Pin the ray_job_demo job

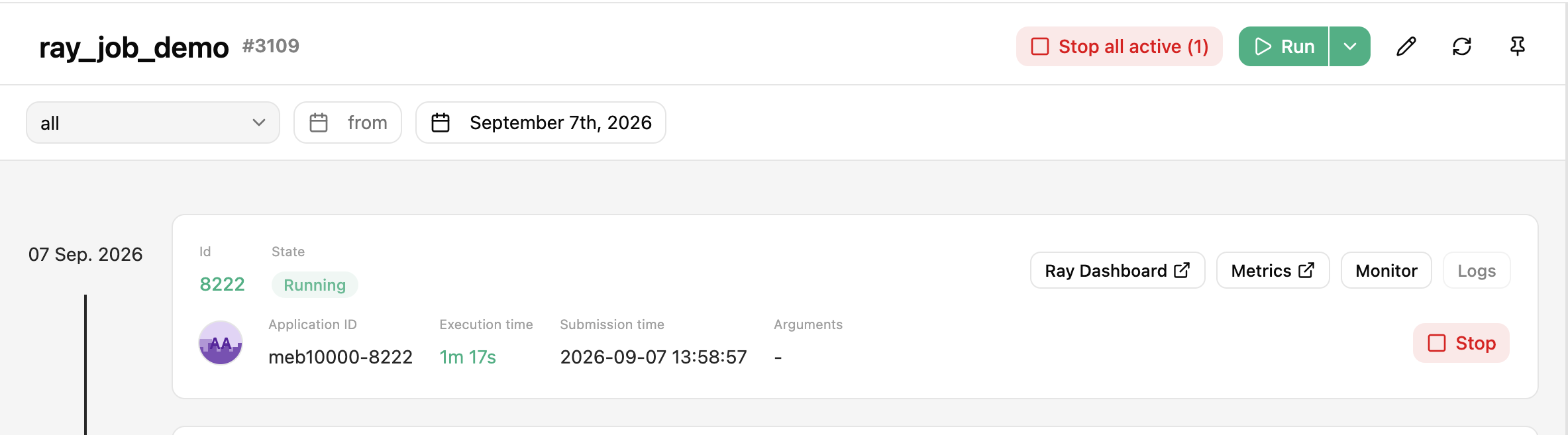pos(1518,46)
